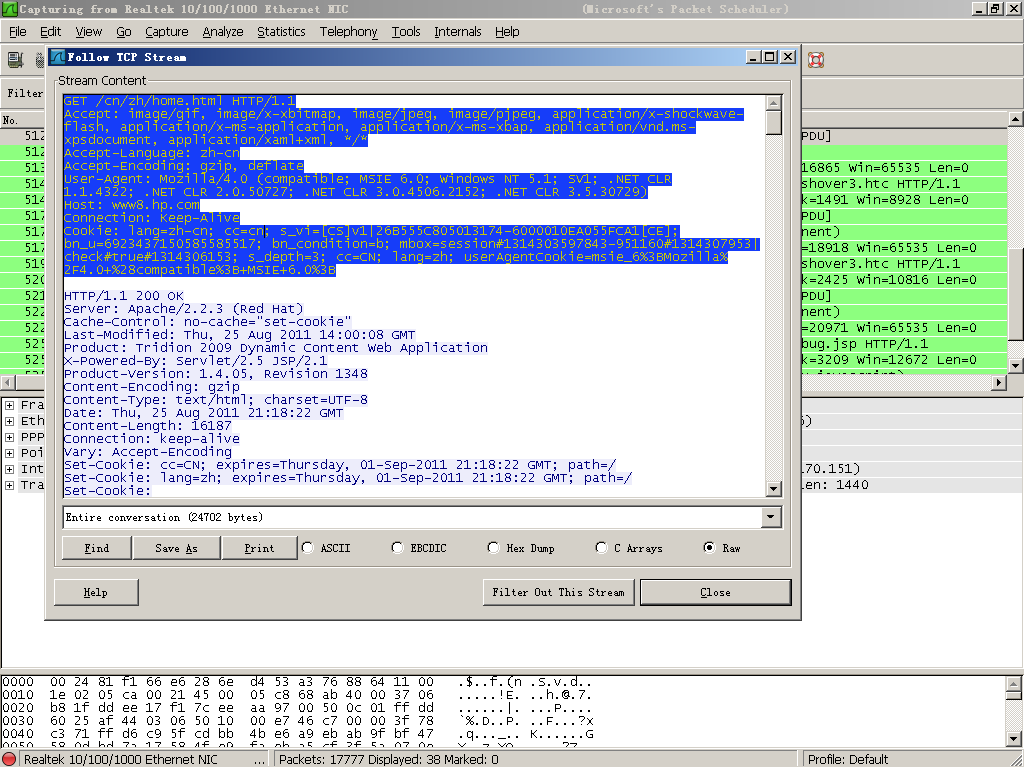
Task: Click the Close button in the dialog
Action: click(716, 592)
